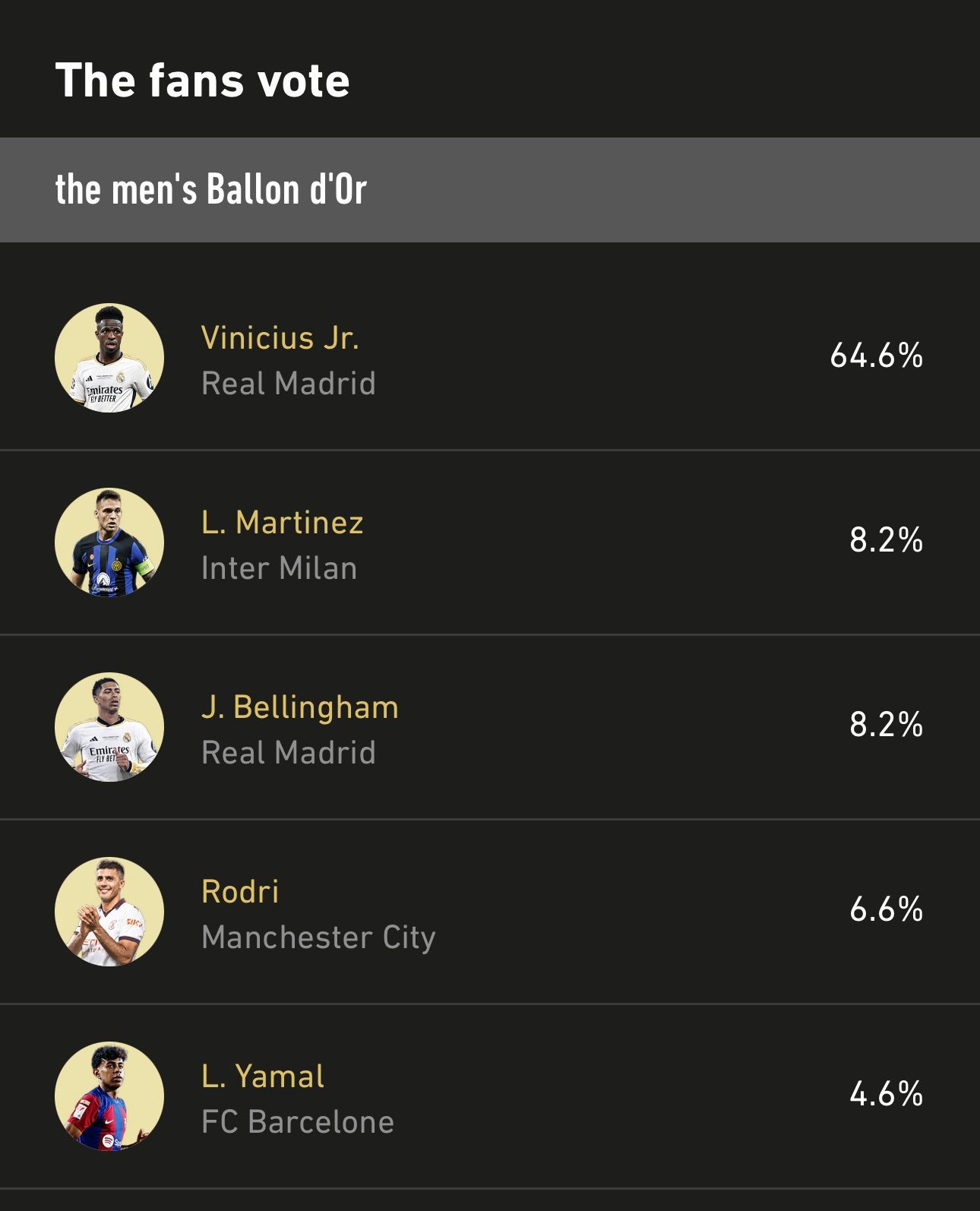Click Real Madrid under J. Bellingham
This screenshot has height=1211, width=980.
[x=289, y=753]
